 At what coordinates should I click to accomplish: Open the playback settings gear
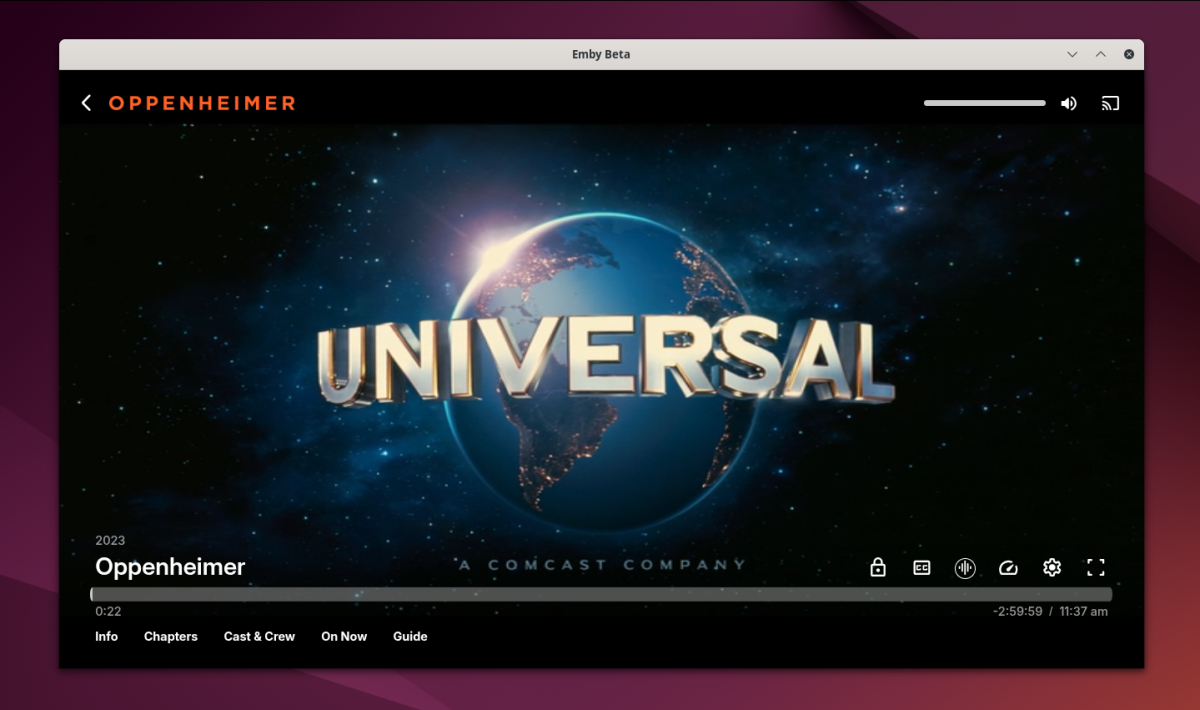pyautogui.click(x=1051, y=567)
